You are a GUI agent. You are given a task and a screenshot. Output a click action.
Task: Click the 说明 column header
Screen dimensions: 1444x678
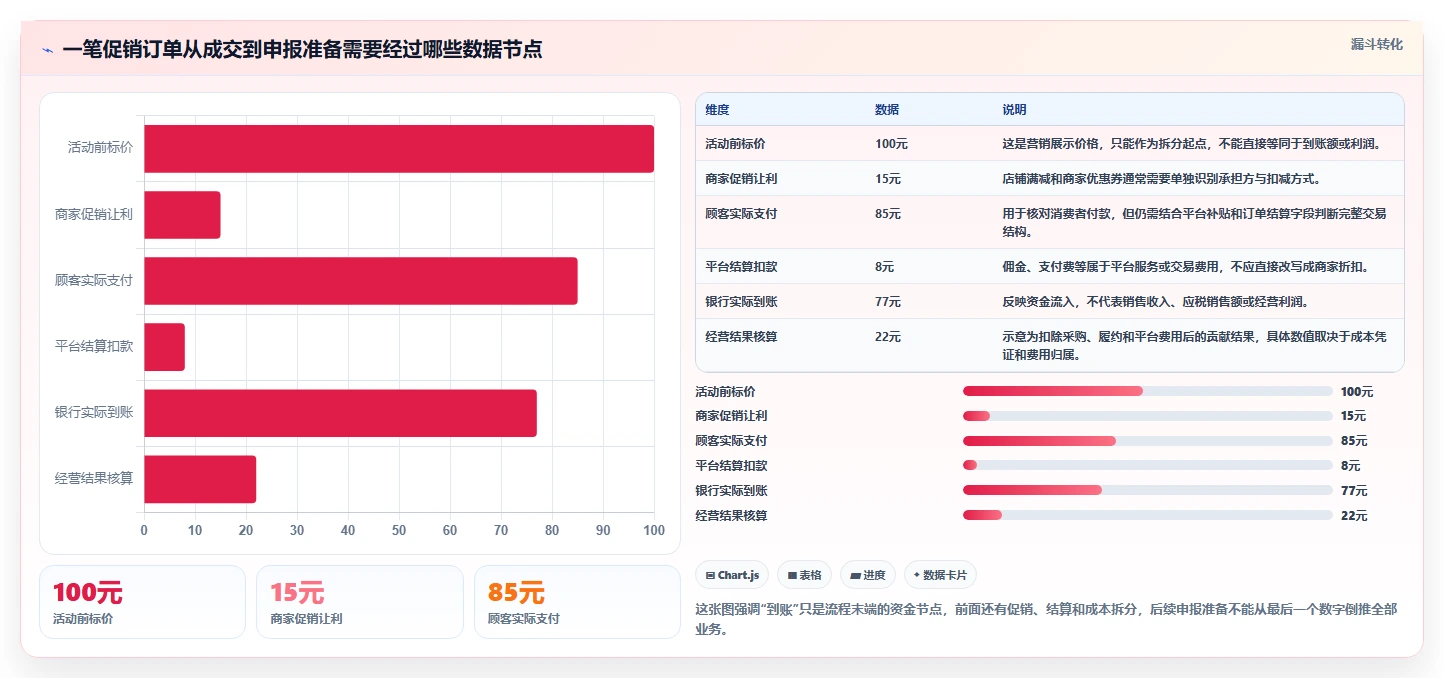(1014, 109)
